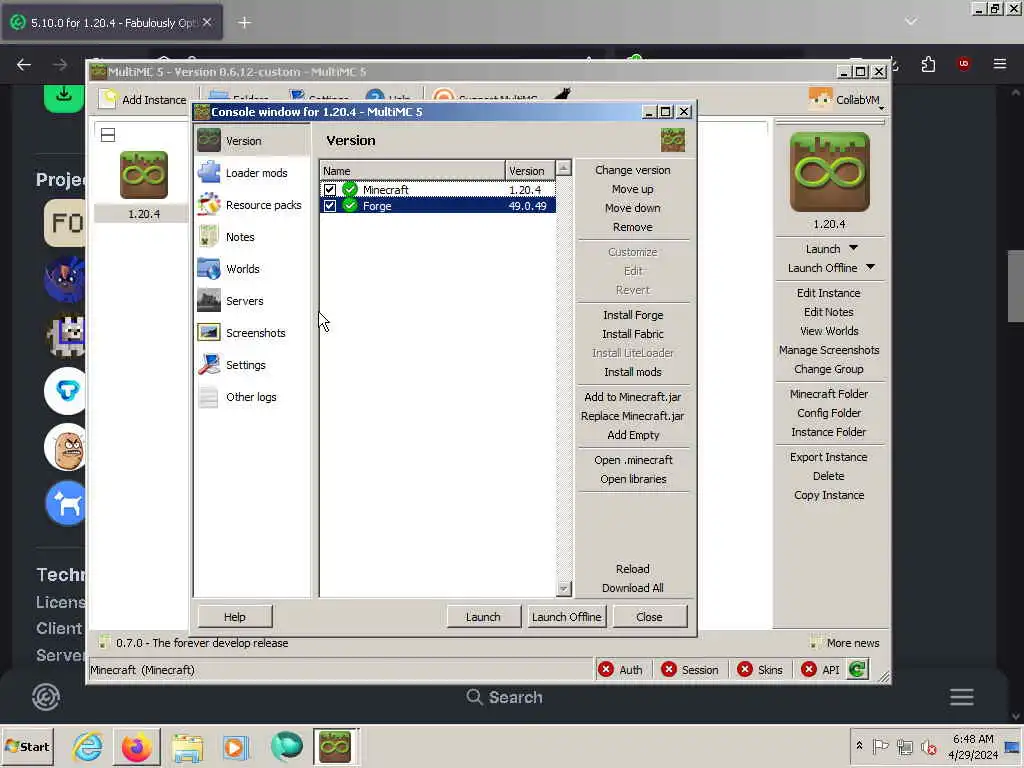This screenshot has height=768, width=1024.
Task: Uncheck the Minecraft component checkbox
Action: pos(330,189)
